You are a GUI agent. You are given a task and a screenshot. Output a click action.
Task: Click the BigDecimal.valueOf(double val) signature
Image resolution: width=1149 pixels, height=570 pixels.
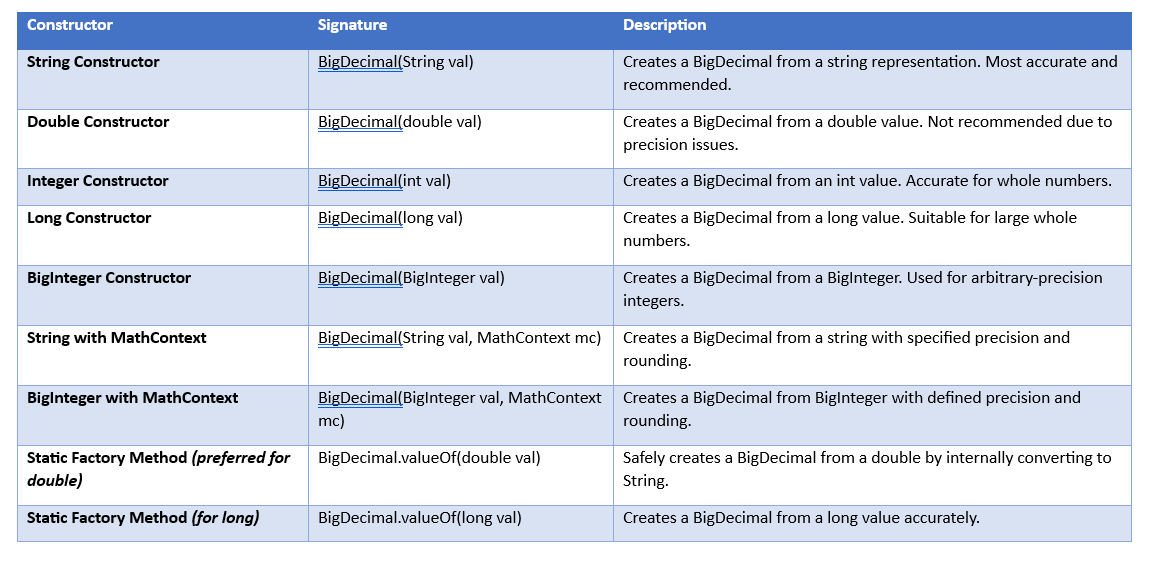429,458
